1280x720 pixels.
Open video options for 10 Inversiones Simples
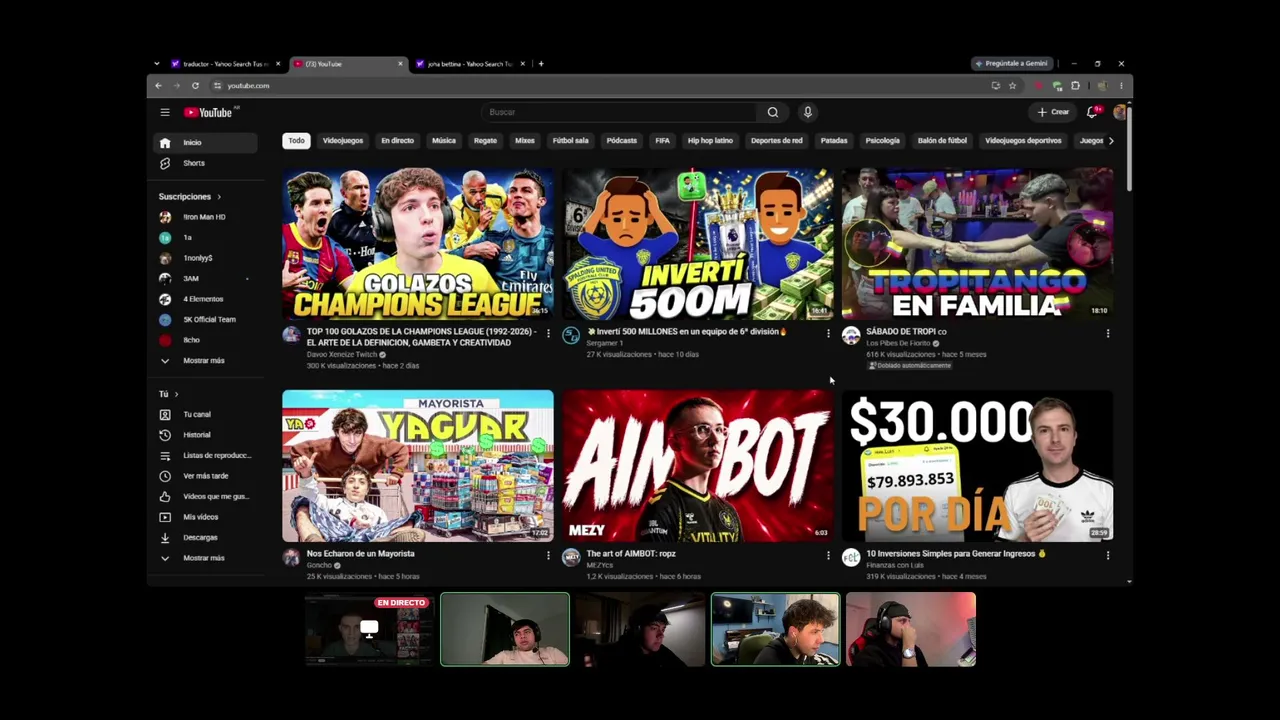(1108, 555)
